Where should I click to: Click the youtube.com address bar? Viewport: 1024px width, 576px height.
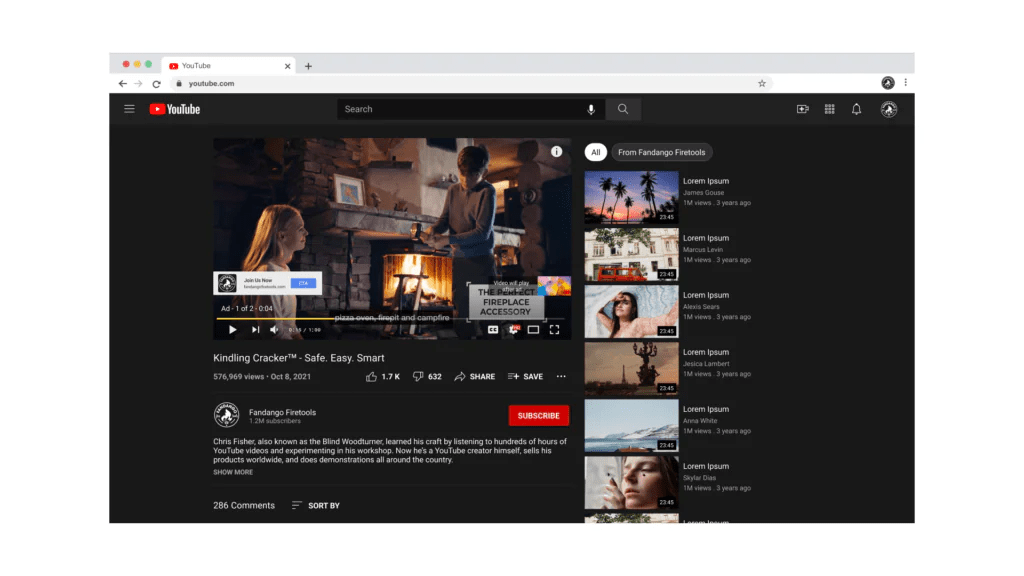[471, 84]
